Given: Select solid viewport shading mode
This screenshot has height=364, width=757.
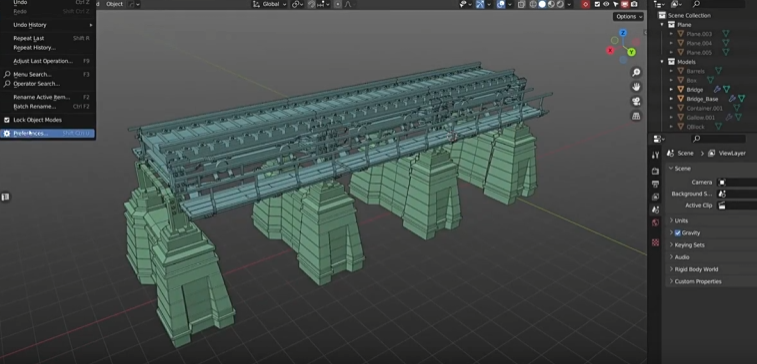Looking at the screenshot, I should pyautogui.click(x=542, y=4).
